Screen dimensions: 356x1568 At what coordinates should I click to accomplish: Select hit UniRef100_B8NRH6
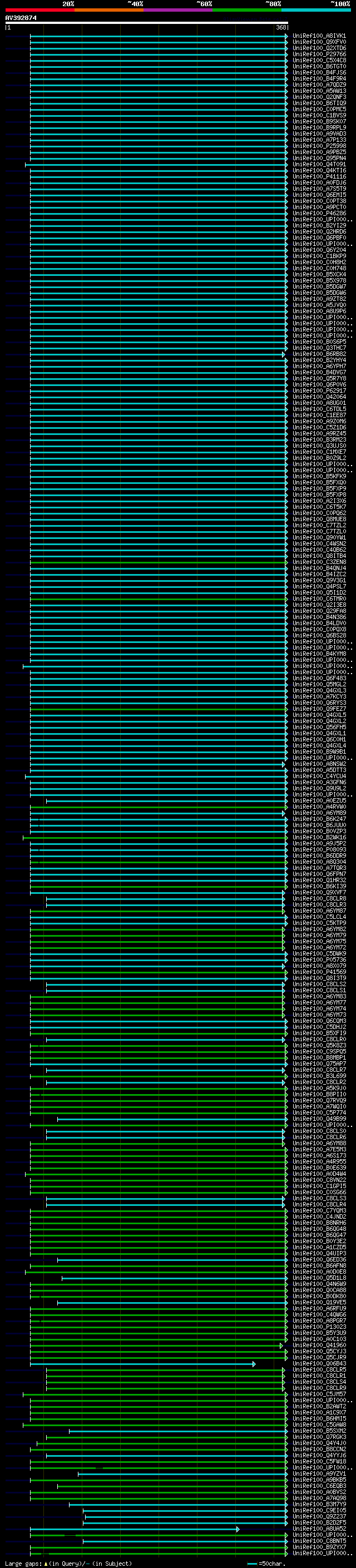pos(319,1223)
